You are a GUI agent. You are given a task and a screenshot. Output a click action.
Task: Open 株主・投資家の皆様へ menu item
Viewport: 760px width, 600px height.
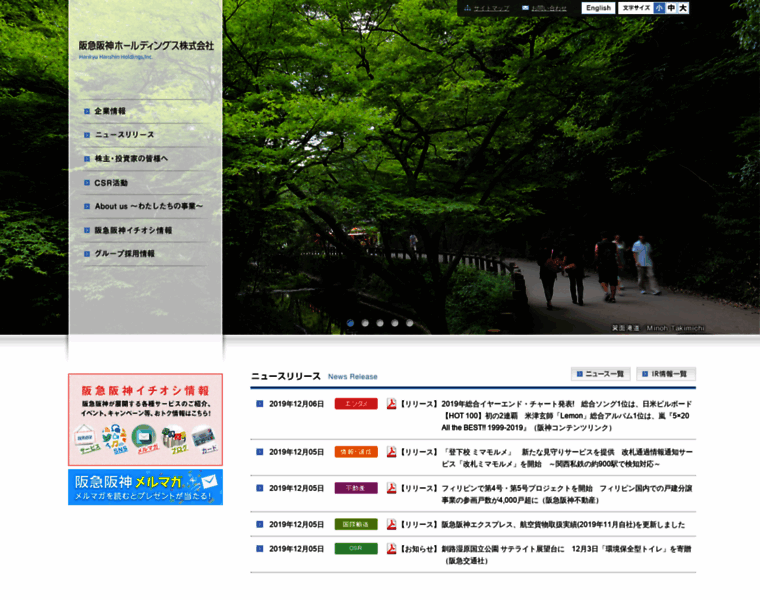(x=131, y=158)
